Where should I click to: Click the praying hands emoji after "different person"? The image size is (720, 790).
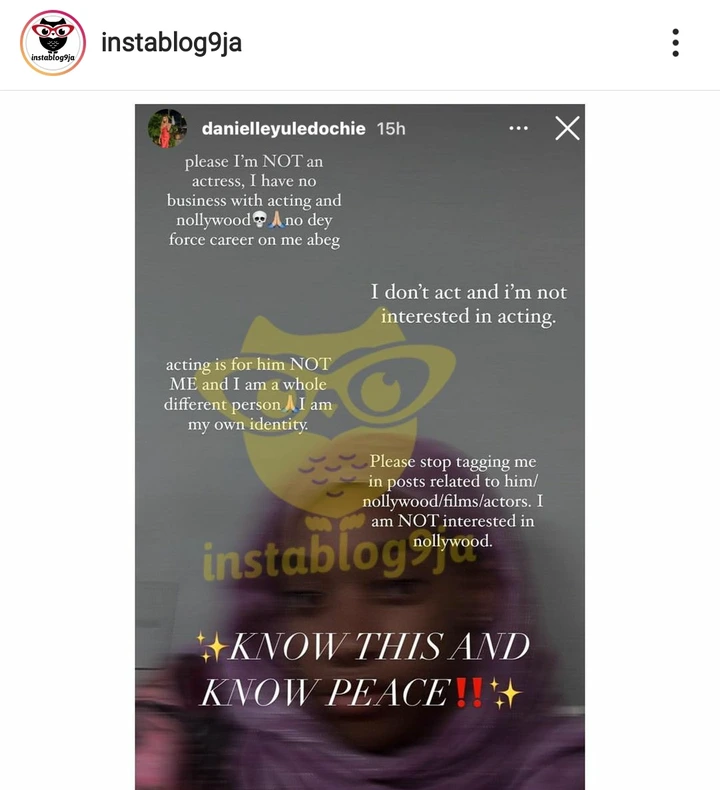pyautogui.click(x=290, y=404)
